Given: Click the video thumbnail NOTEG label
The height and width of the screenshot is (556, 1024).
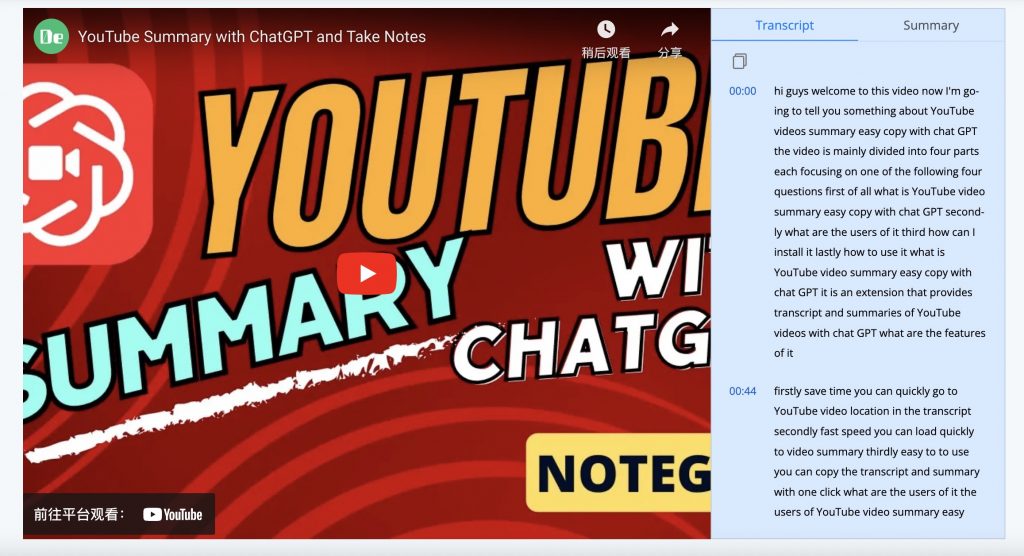Looking at the screenshot, I should (x=619, y=472).
